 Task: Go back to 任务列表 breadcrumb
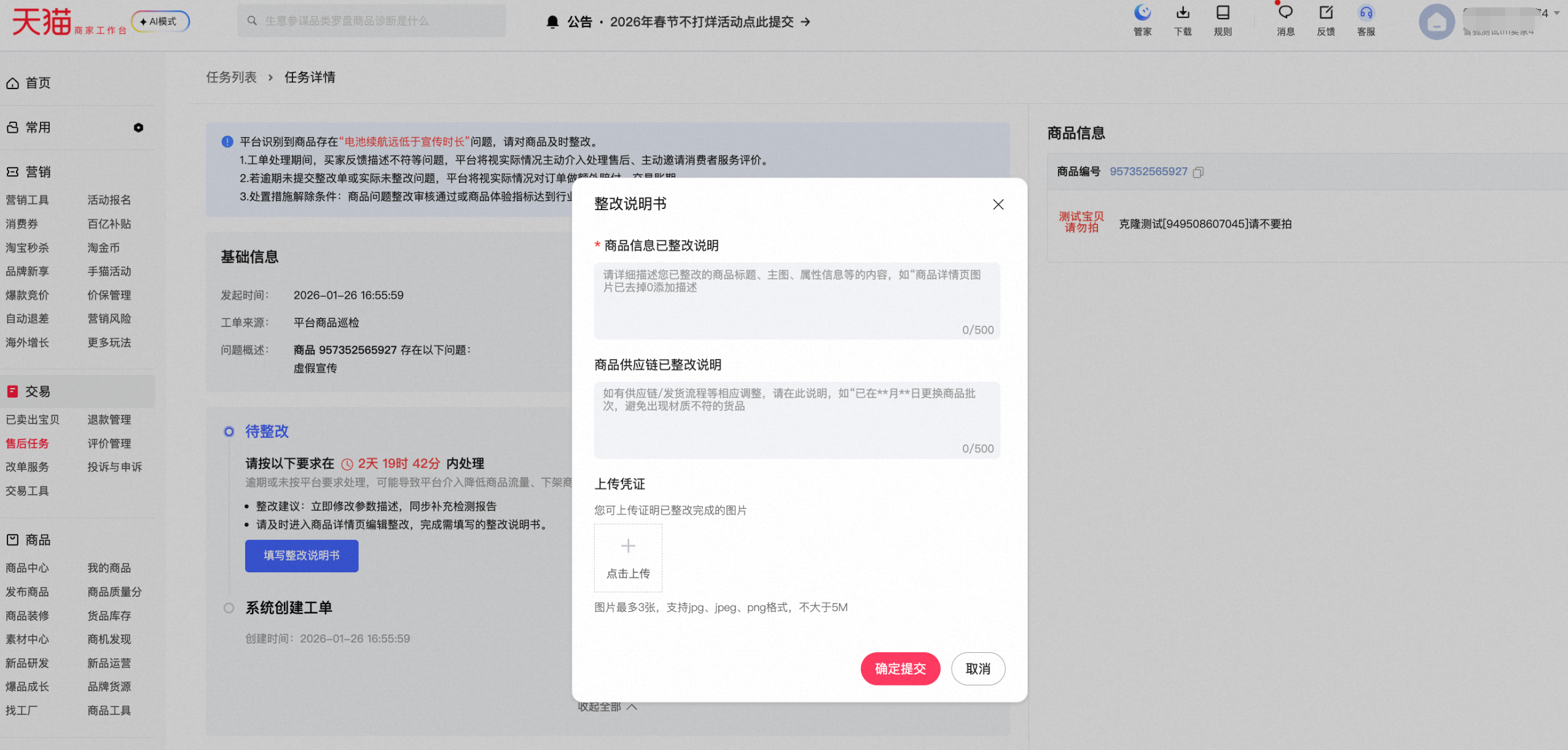tap(231, 77)
